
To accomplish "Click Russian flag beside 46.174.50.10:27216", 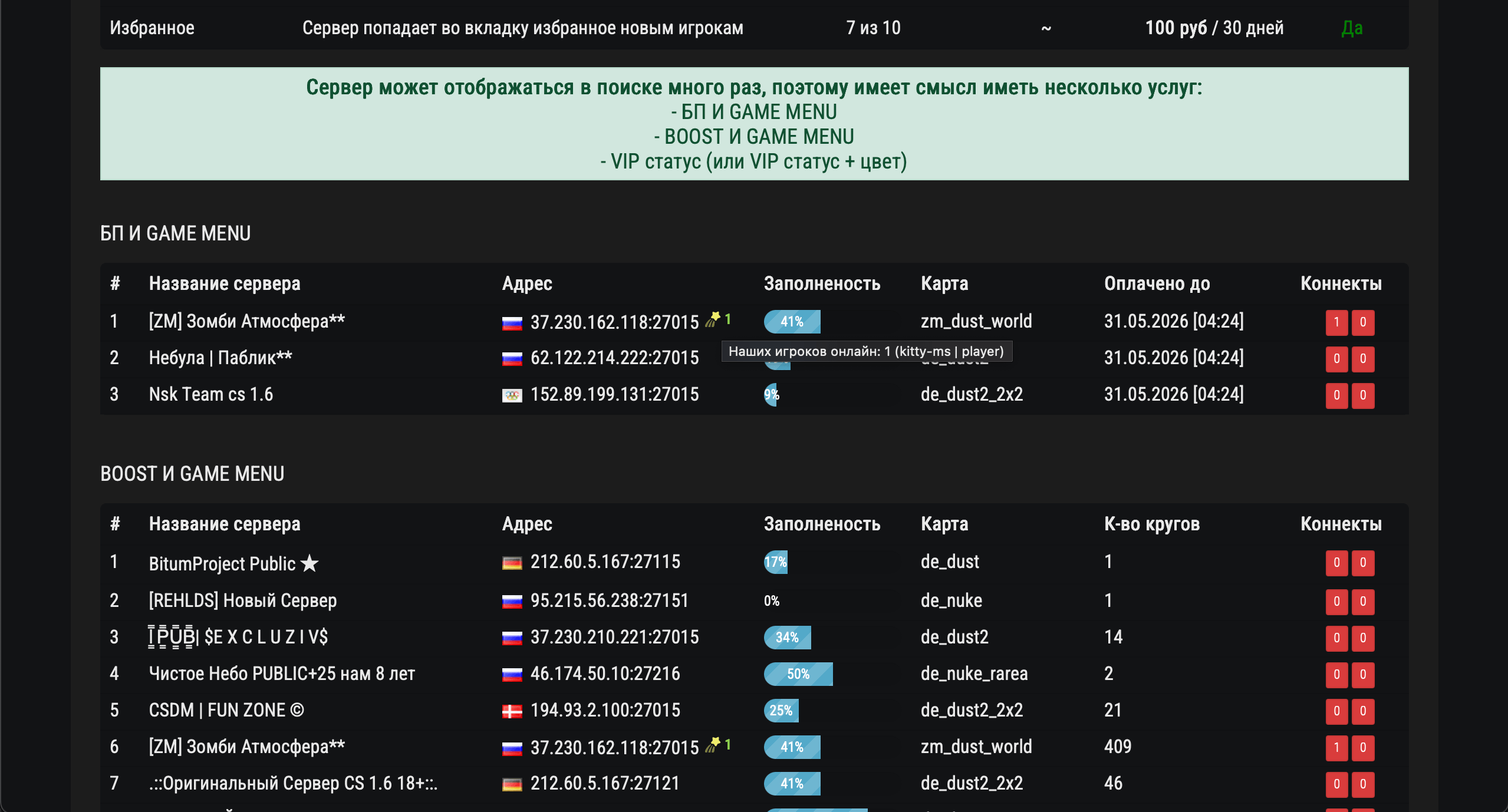I will point(512,675).
